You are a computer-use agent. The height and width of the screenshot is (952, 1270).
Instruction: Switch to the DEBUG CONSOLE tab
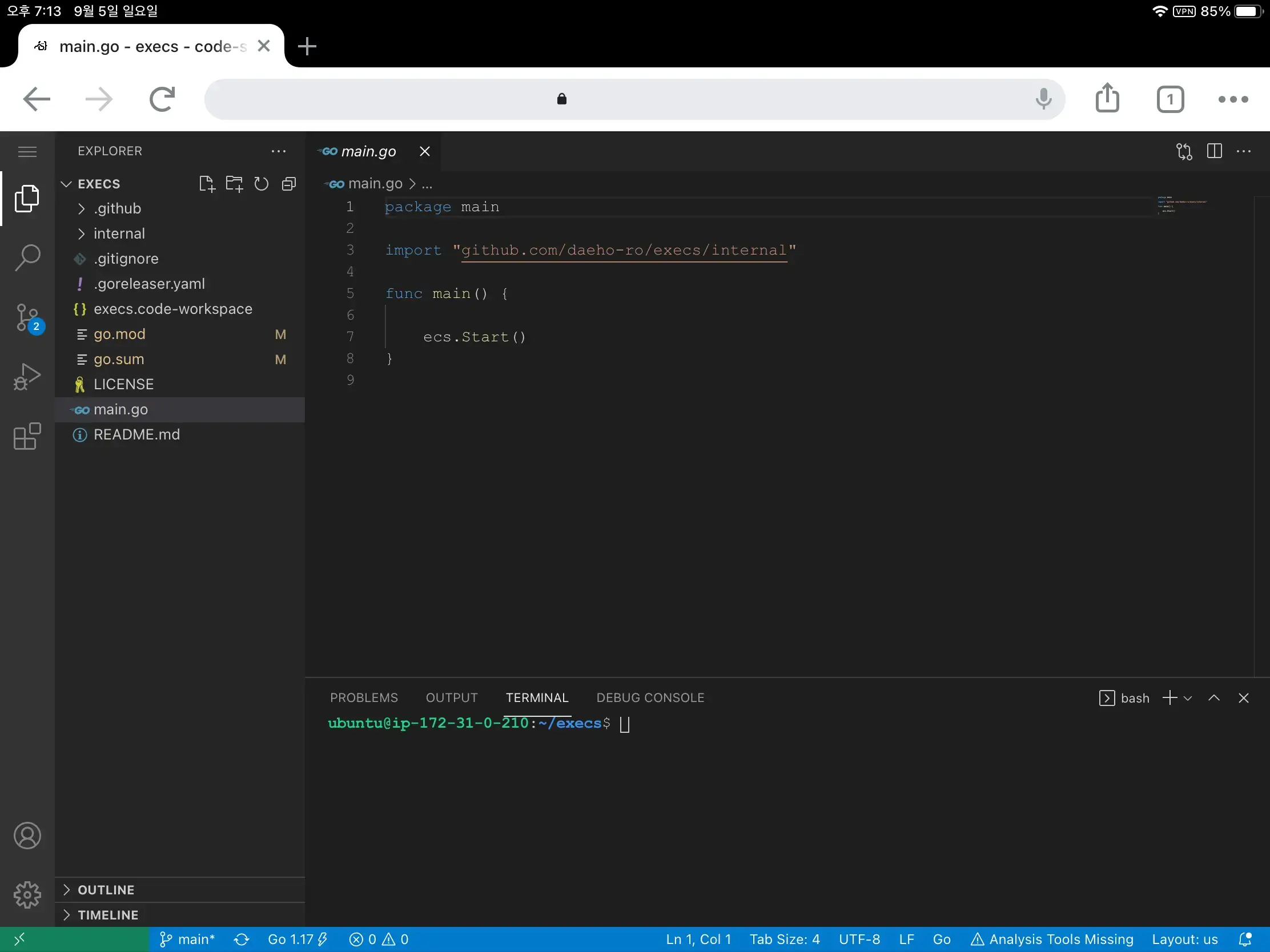(650, 698)
